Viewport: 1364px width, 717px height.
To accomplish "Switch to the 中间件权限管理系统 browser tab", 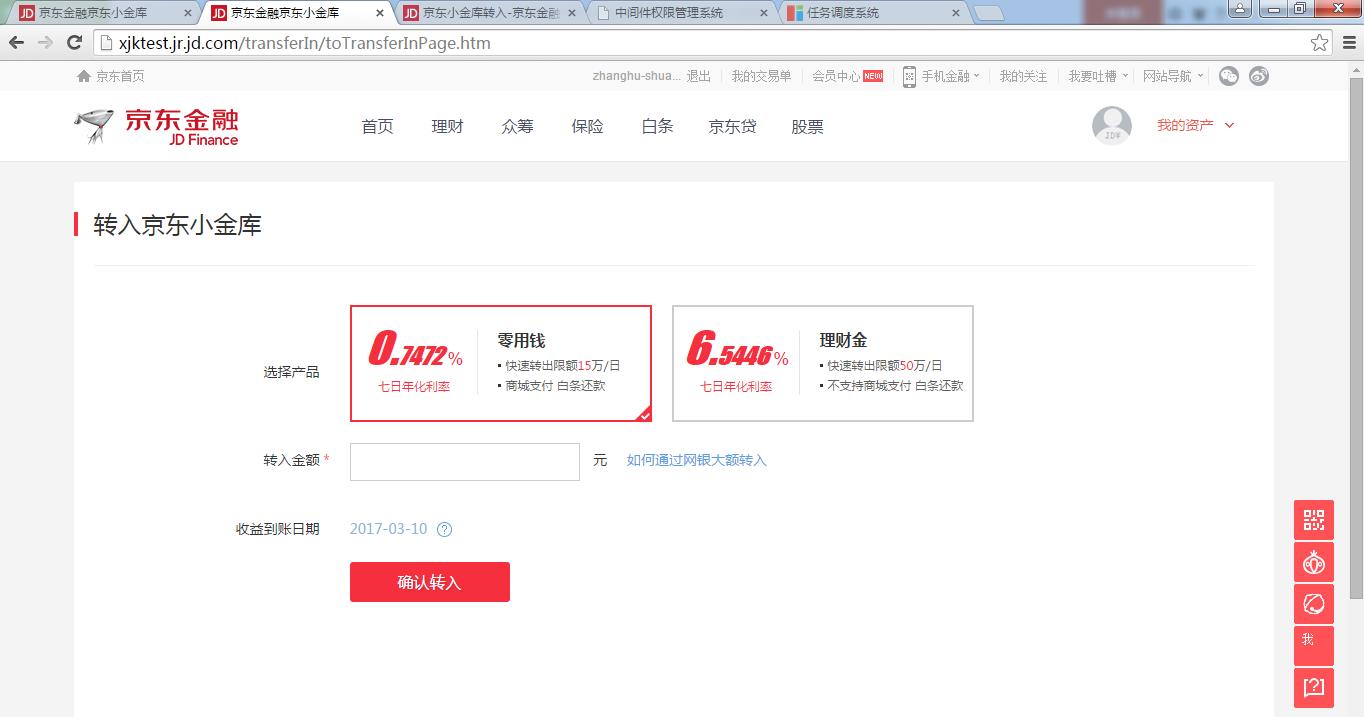I will (x=680, y=13).
